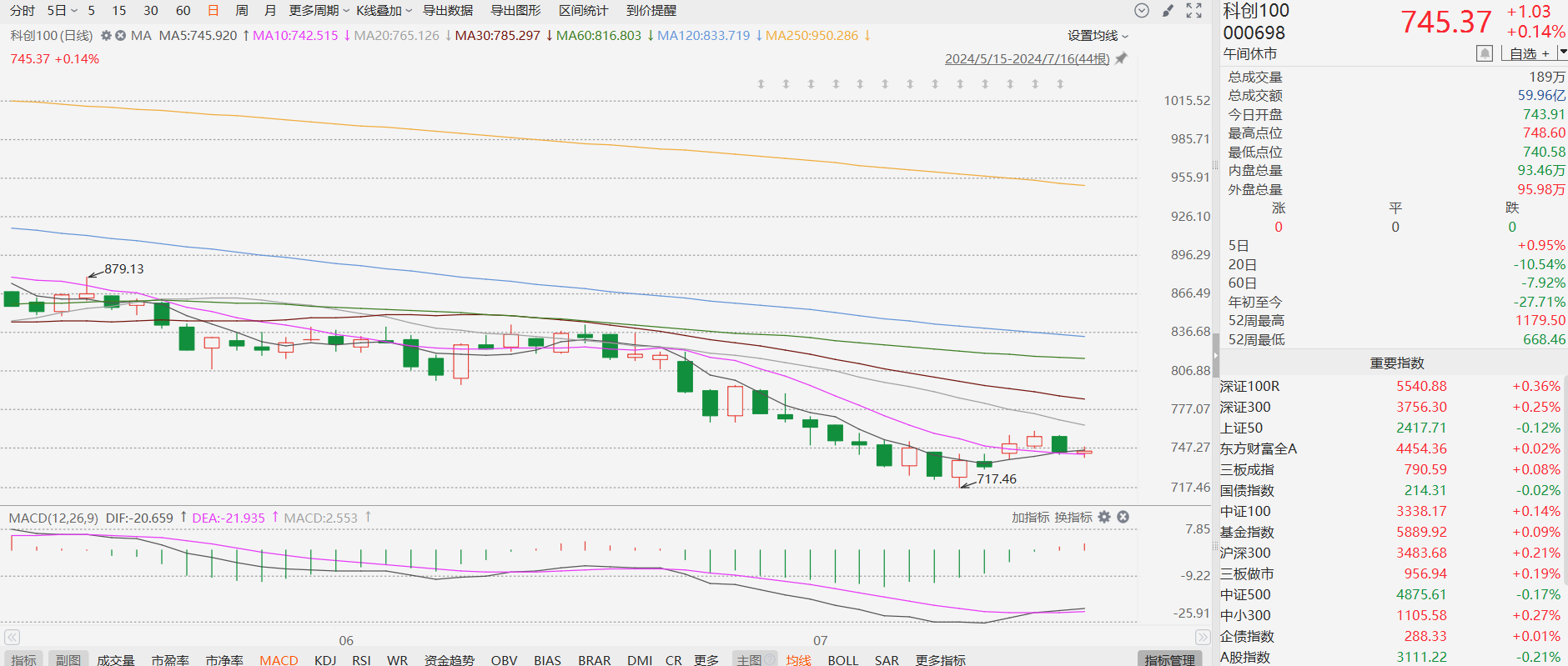1568x666 pixels.
Task: Switch to 日 daily K-line
Action: point(214,10)
